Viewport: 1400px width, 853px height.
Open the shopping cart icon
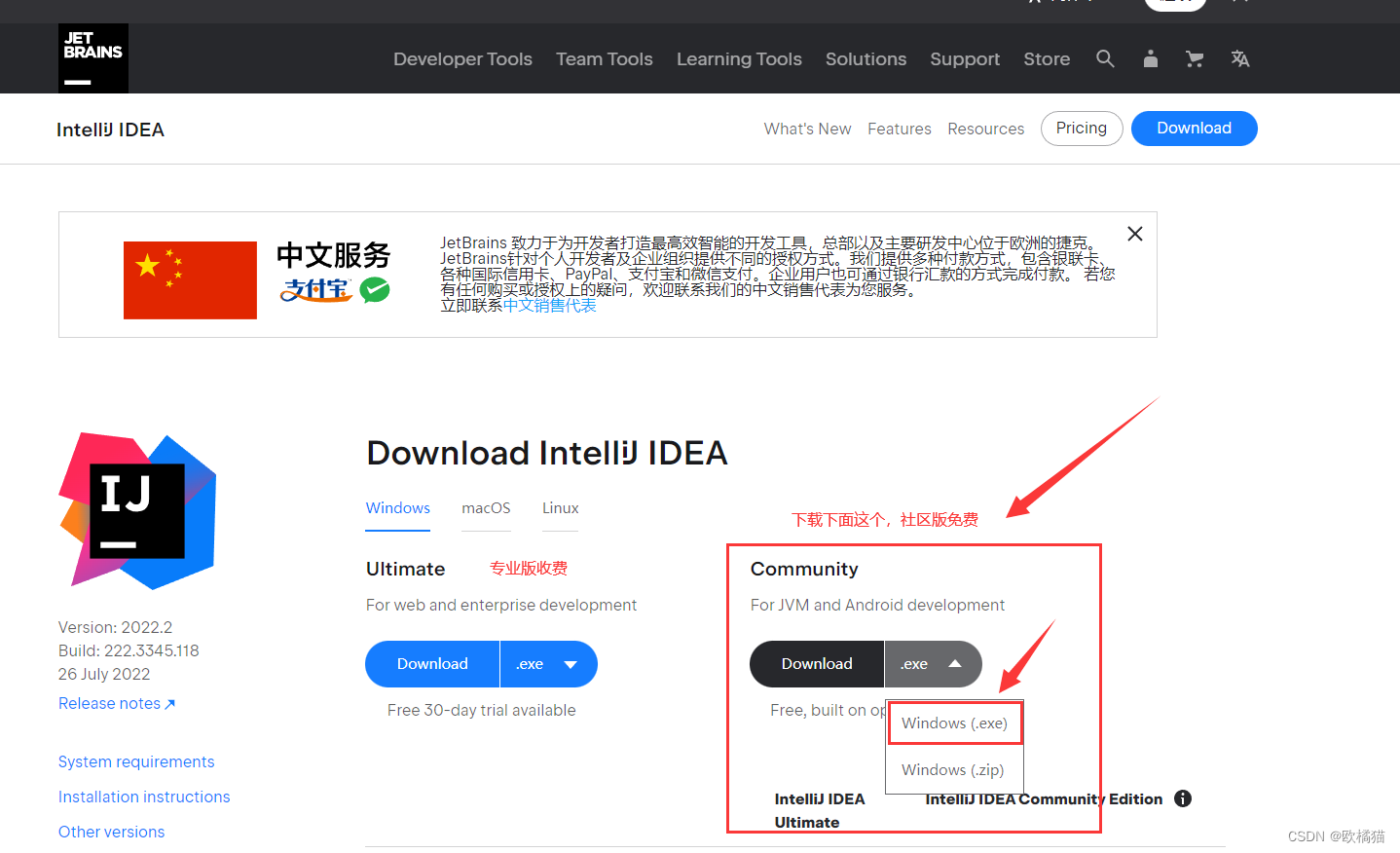pyautogui.click(x=1195, y=58)
